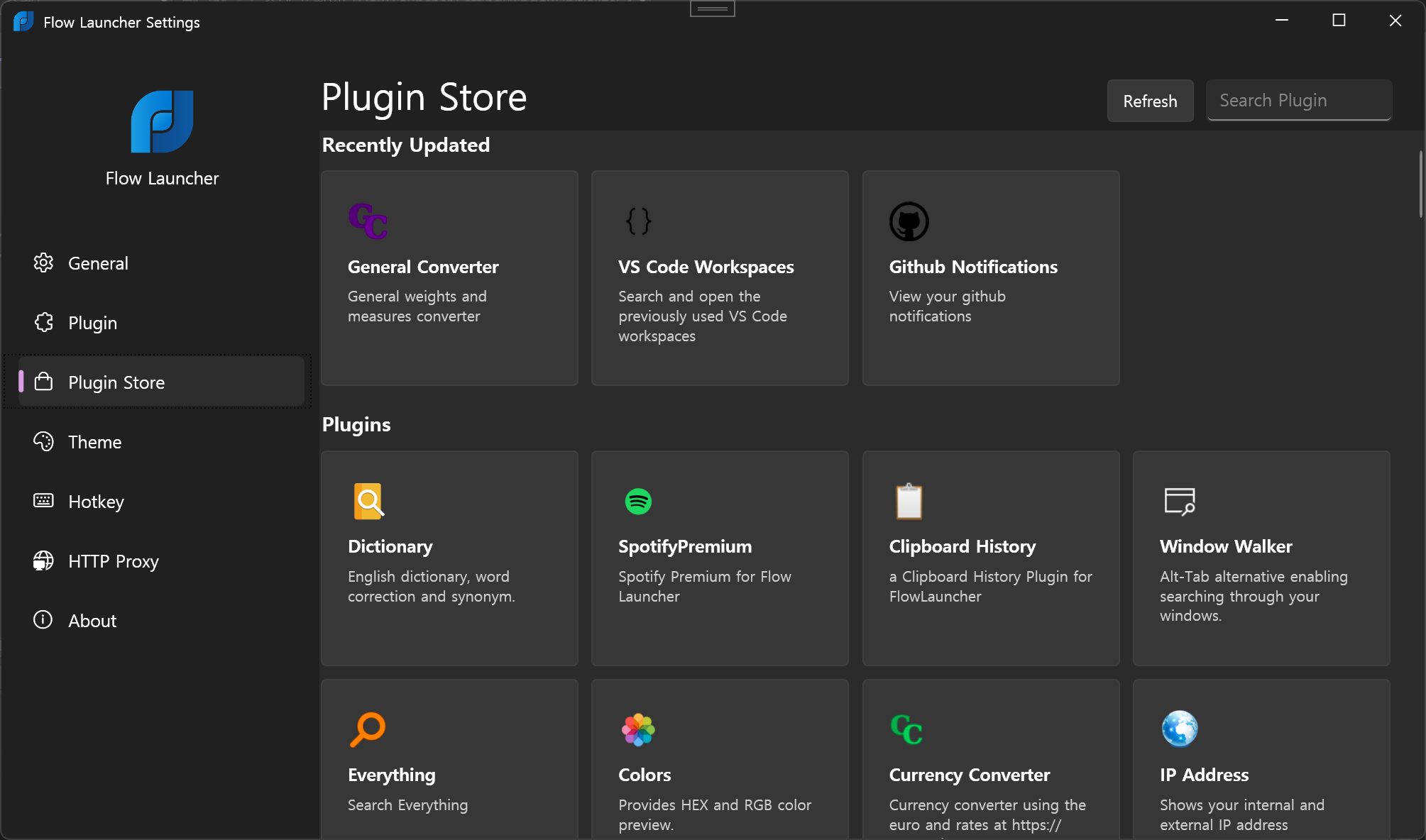Focus the Search Plugin text field

click(1298, 101)
